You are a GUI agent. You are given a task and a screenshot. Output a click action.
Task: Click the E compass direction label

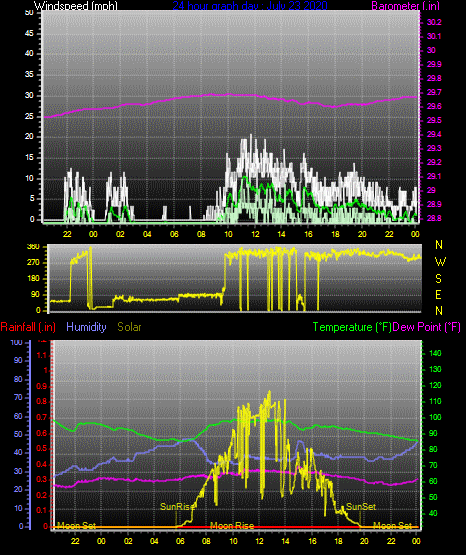coord(438,295)
